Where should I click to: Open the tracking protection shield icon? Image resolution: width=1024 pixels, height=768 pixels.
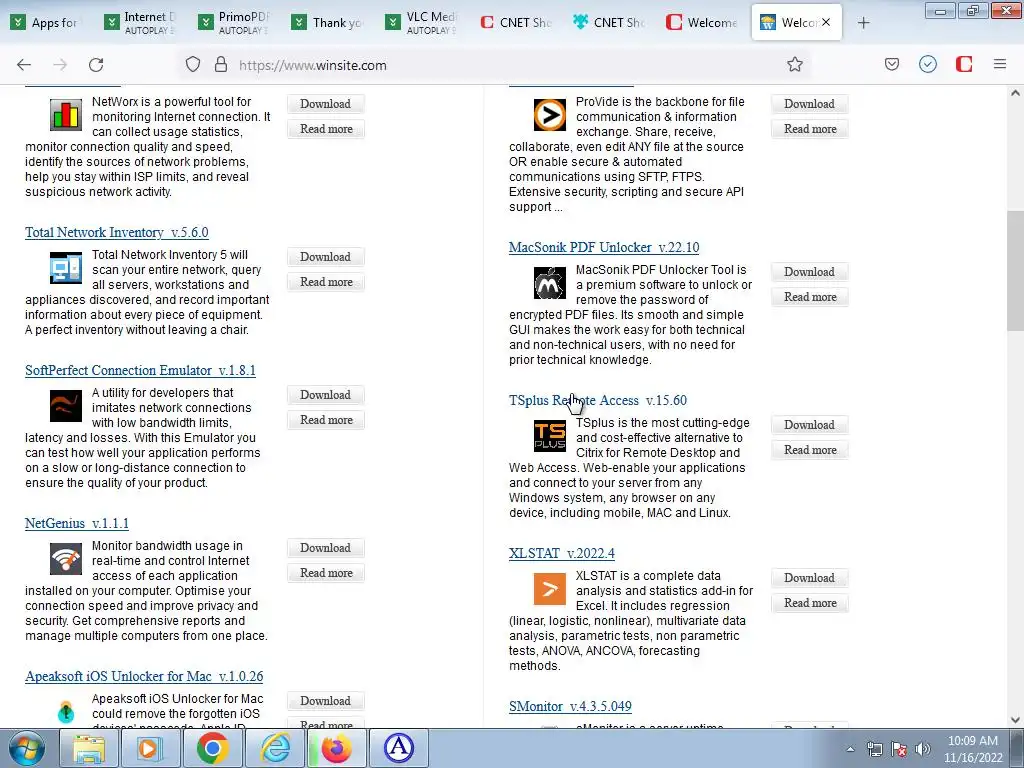click(x=193, y=64)
